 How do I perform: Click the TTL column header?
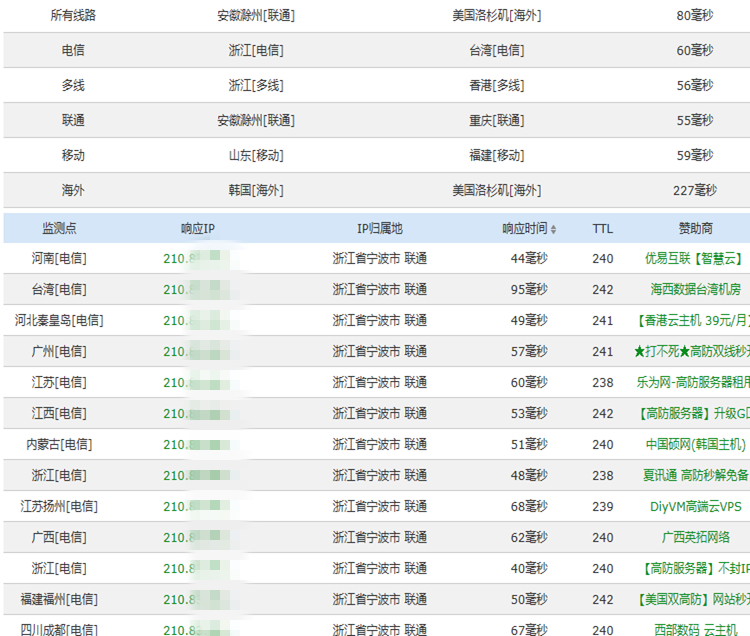[603, 229]
